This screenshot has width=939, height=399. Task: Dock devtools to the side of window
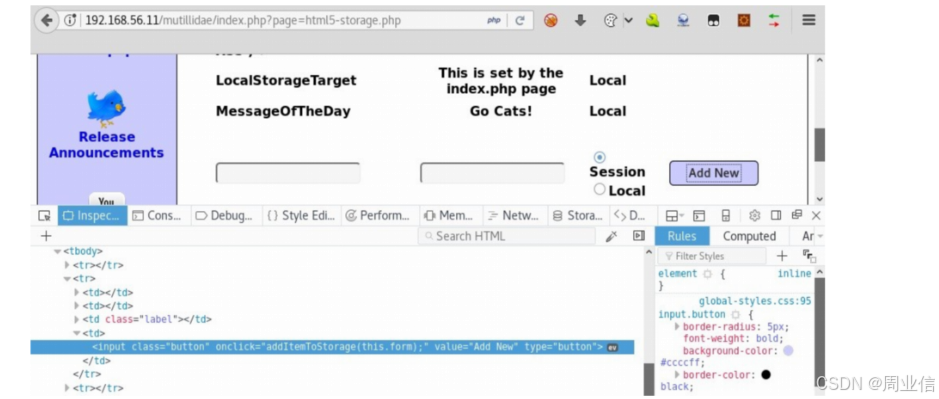(x=776, y=215)
